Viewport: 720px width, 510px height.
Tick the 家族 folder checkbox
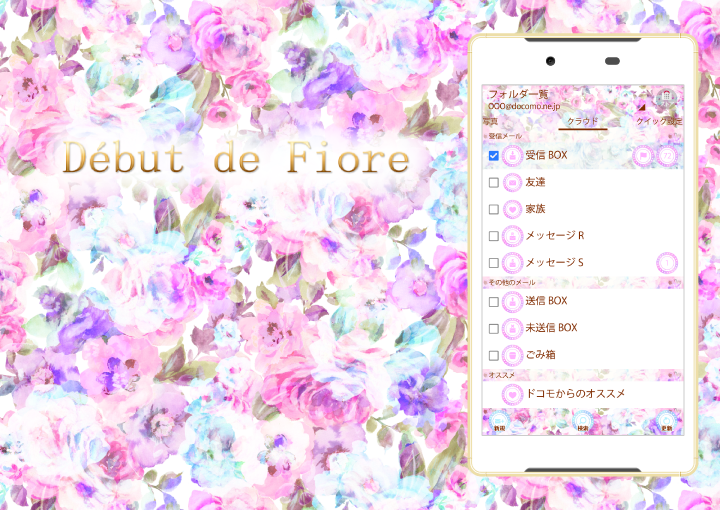click(x=494, y=210)
